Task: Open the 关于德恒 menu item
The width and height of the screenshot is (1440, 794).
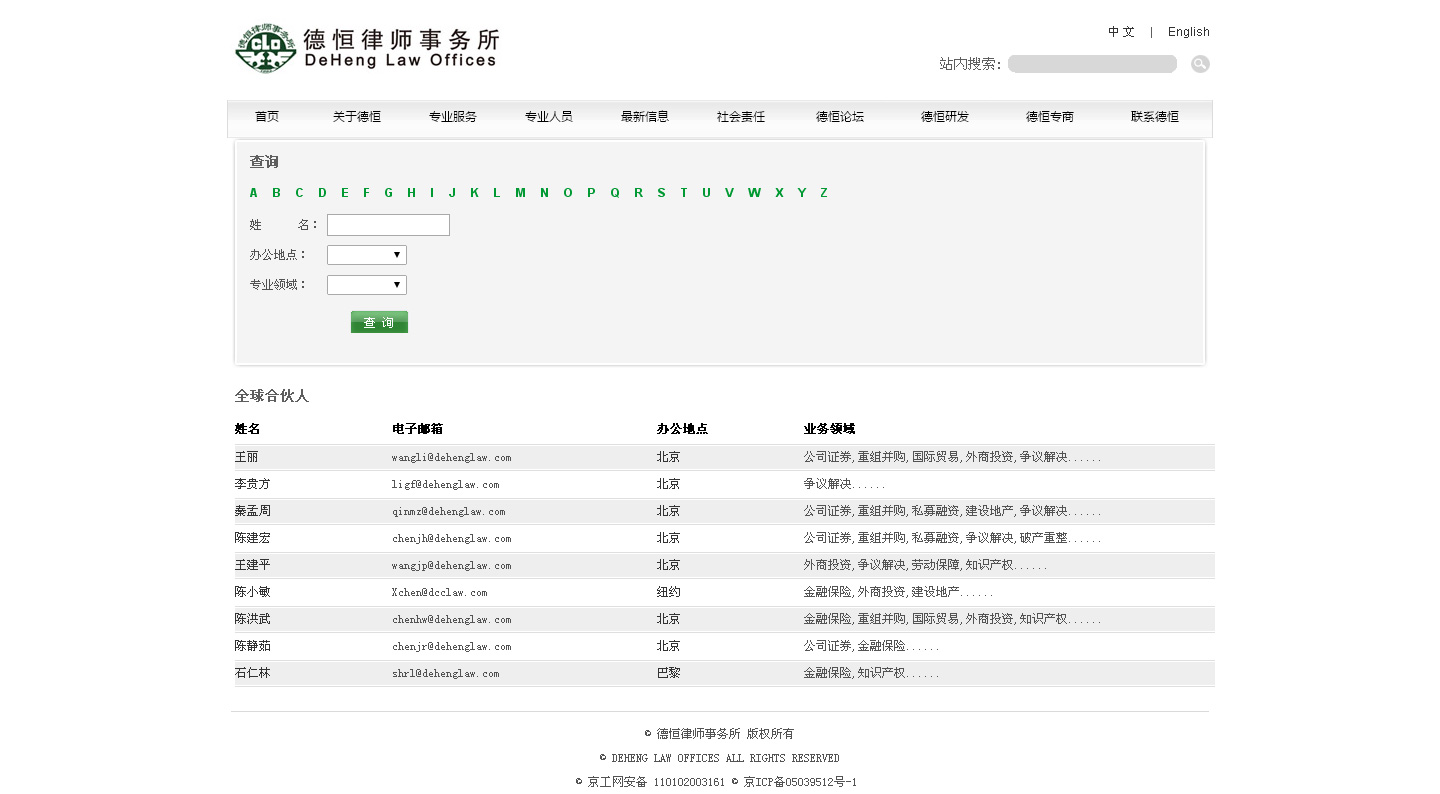Action: point(357,117)
